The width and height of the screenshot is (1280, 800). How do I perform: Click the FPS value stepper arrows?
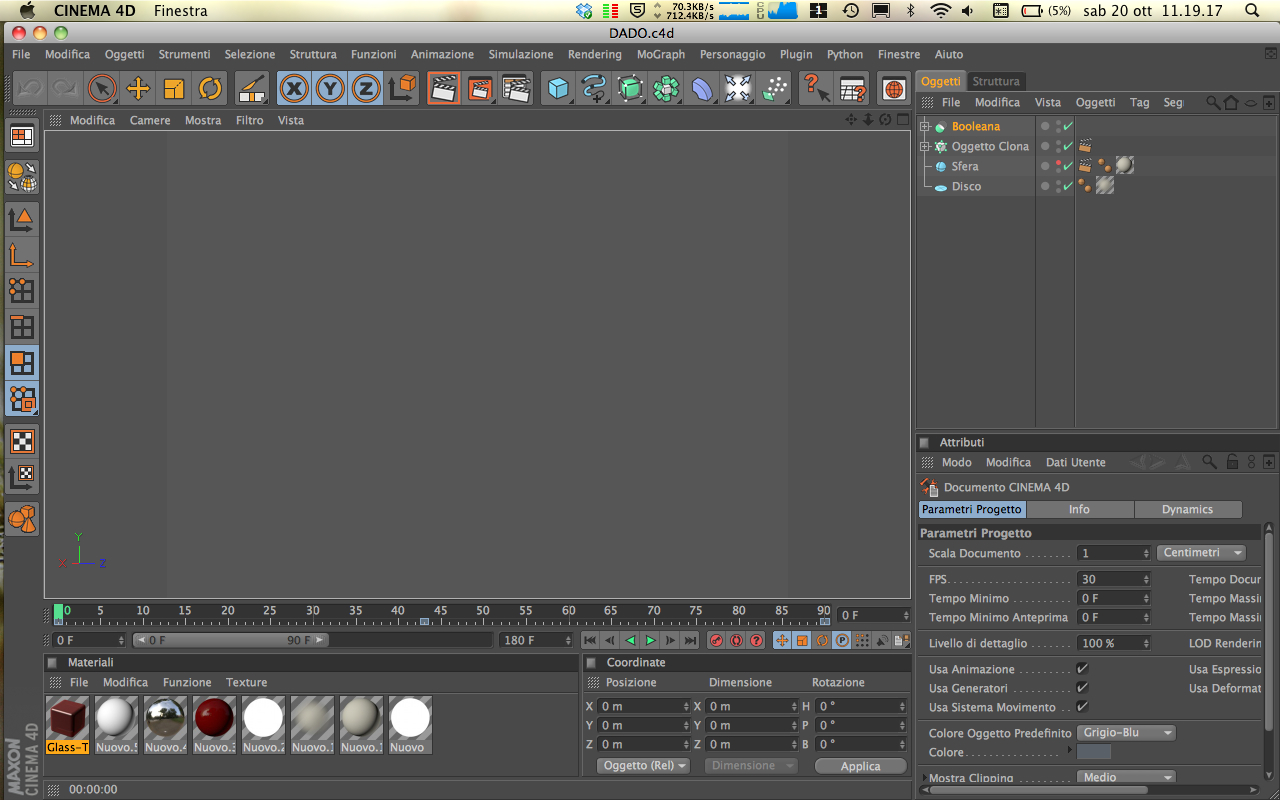[1146, 579]
